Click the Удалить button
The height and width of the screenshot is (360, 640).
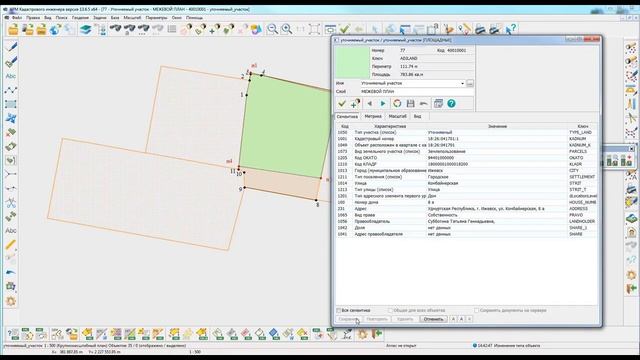coord(405,319)
